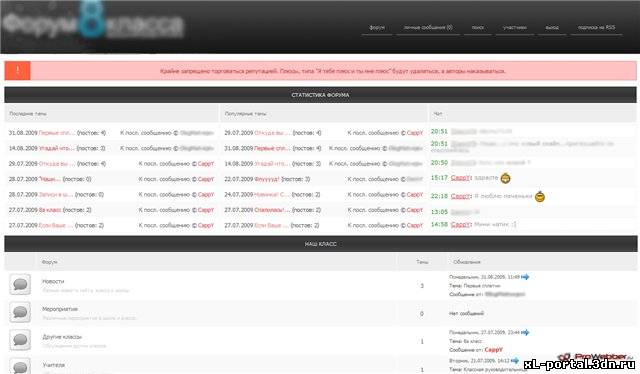Screen dimensions: 640x374
Task: Open поиск in top navigation
Action: click(478, 27)
